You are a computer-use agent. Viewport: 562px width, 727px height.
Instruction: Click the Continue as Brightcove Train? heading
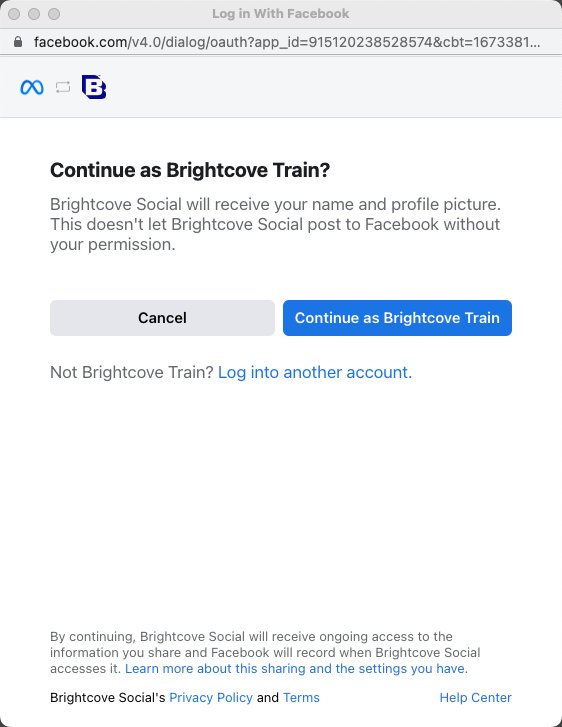190,170
